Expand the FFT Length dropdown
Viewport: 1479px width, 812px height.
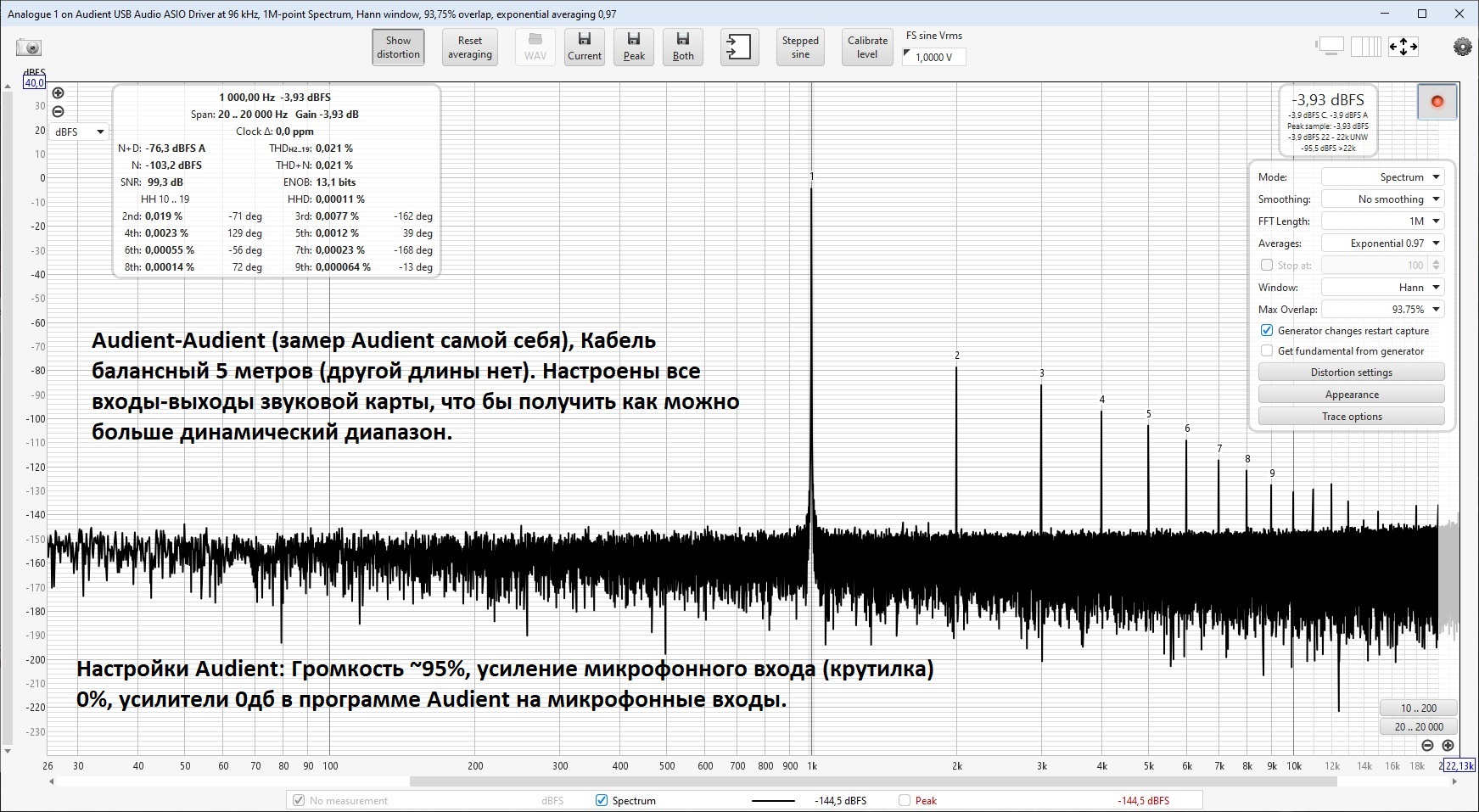click(1382, 221)
